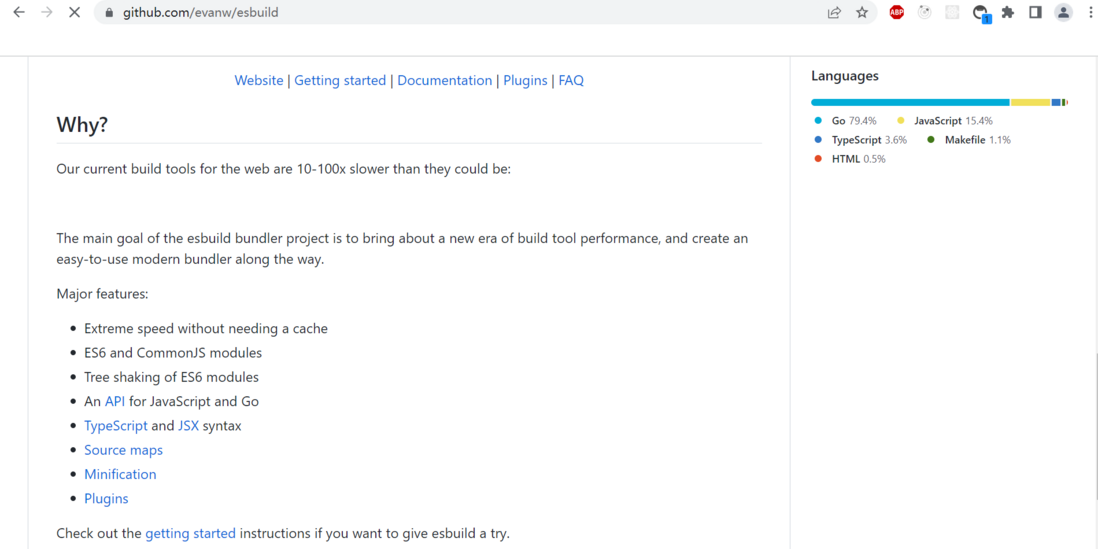Follow the JSX link
The image size is (1098, 549).
188,426
